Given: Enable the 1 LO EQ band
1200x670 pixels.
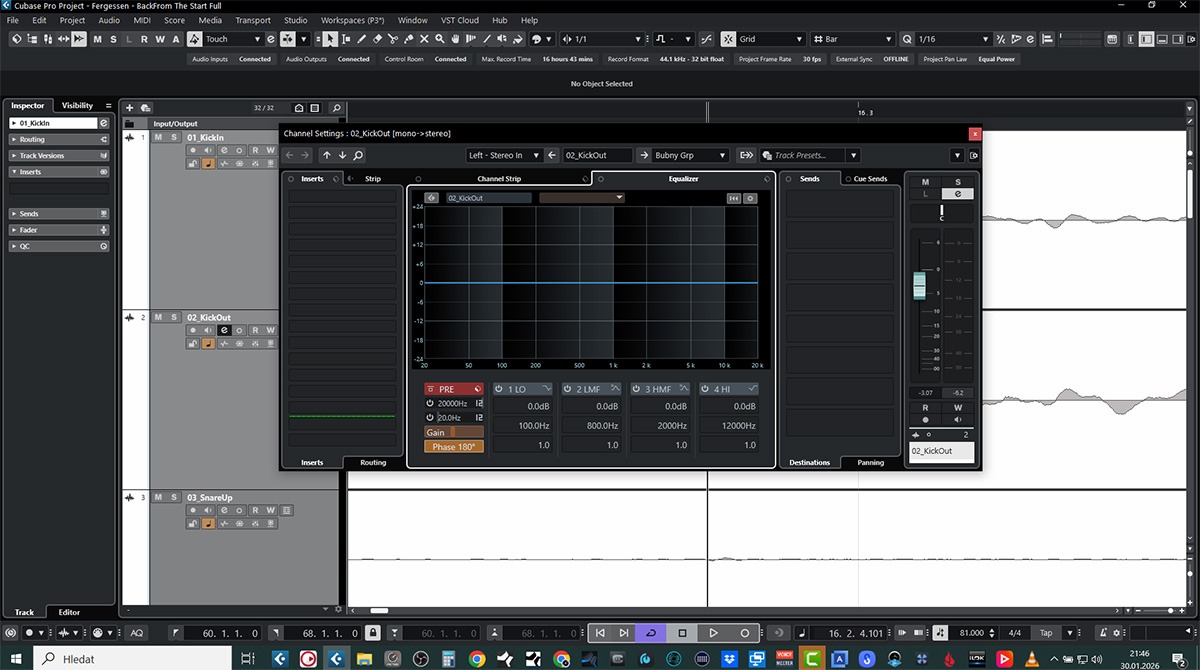Looking at the screenshot, I should [x=499, y=389].
